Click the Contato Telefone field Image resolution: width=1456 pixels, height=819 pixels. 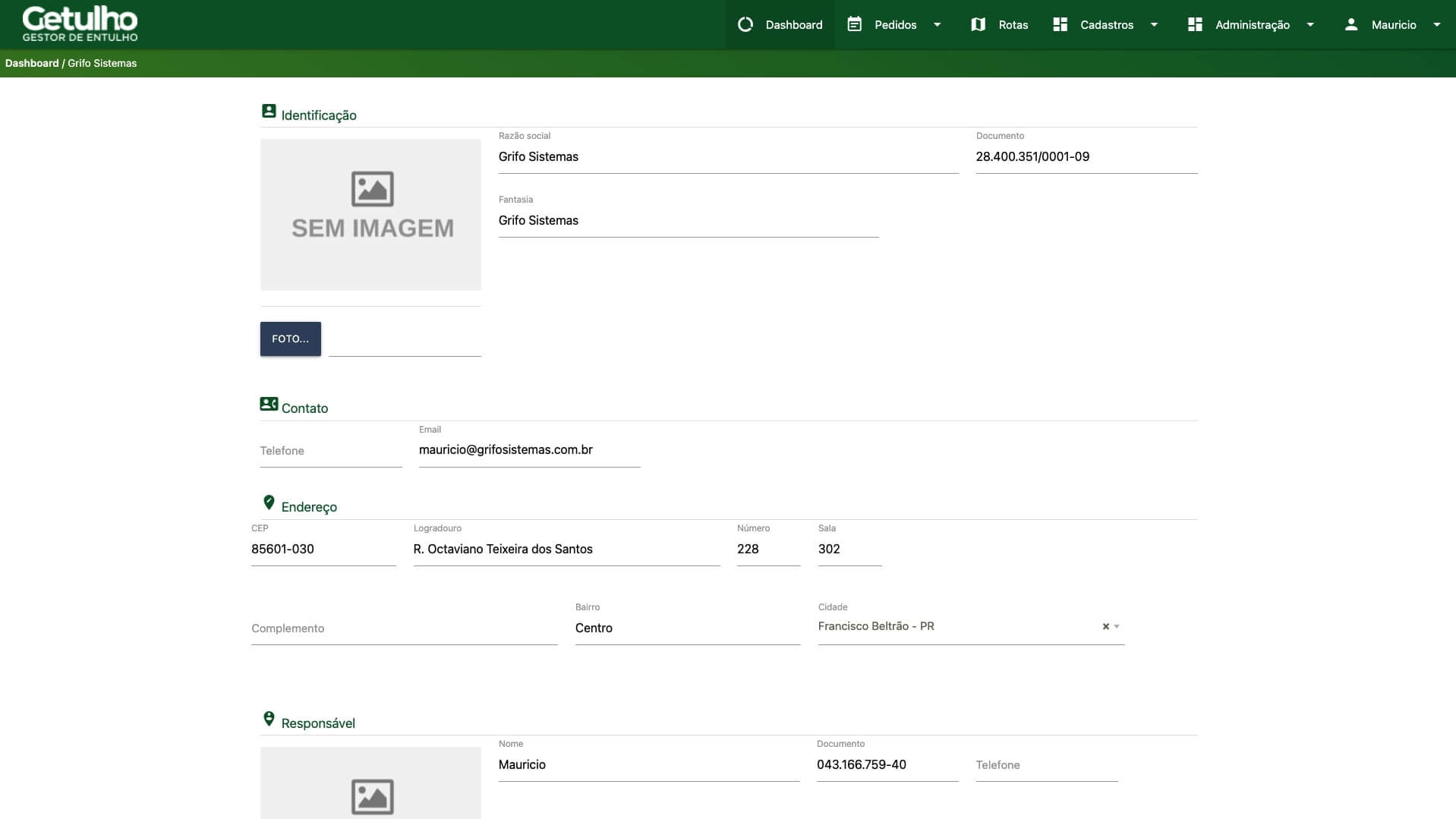pos(331,450)
